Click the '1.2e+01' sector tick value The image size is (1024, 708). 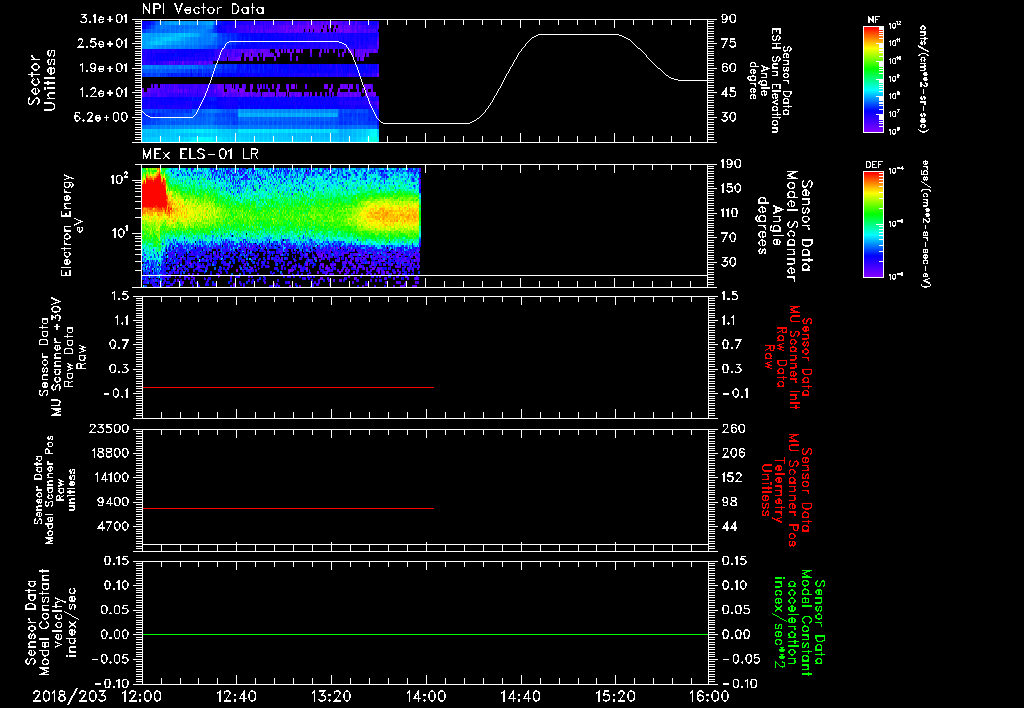[103, 93]
